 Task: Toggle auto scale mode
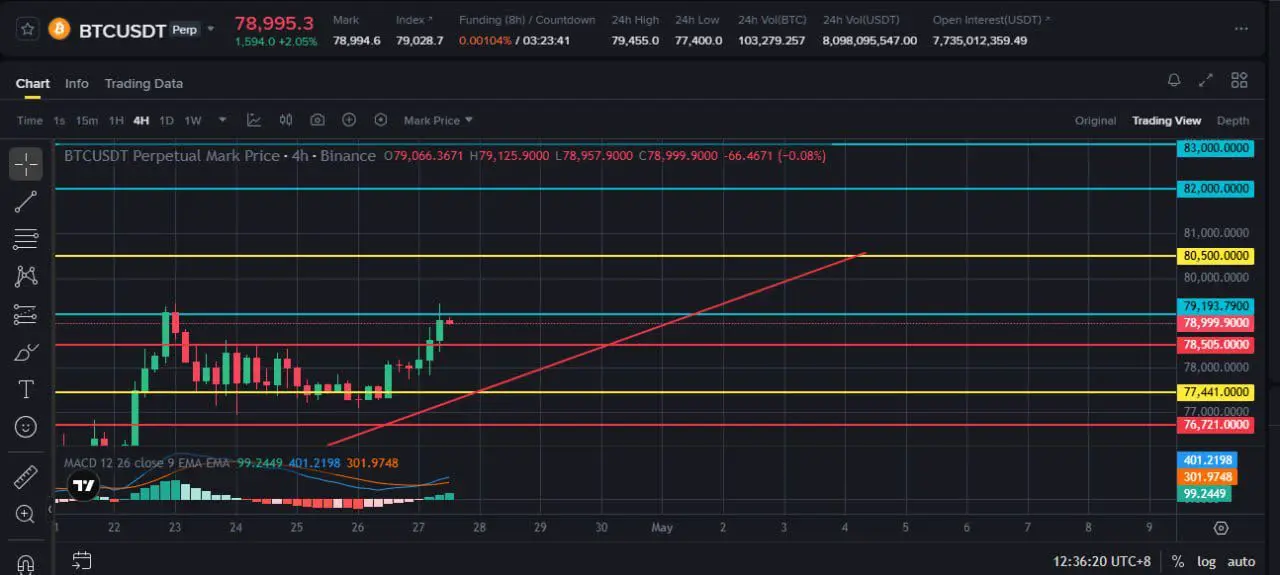(x=1241, y=561)
